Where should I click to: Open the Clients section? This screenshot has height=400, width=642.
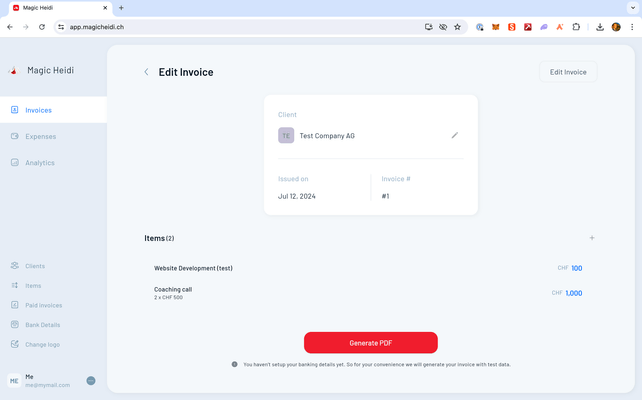coord(35,266)
